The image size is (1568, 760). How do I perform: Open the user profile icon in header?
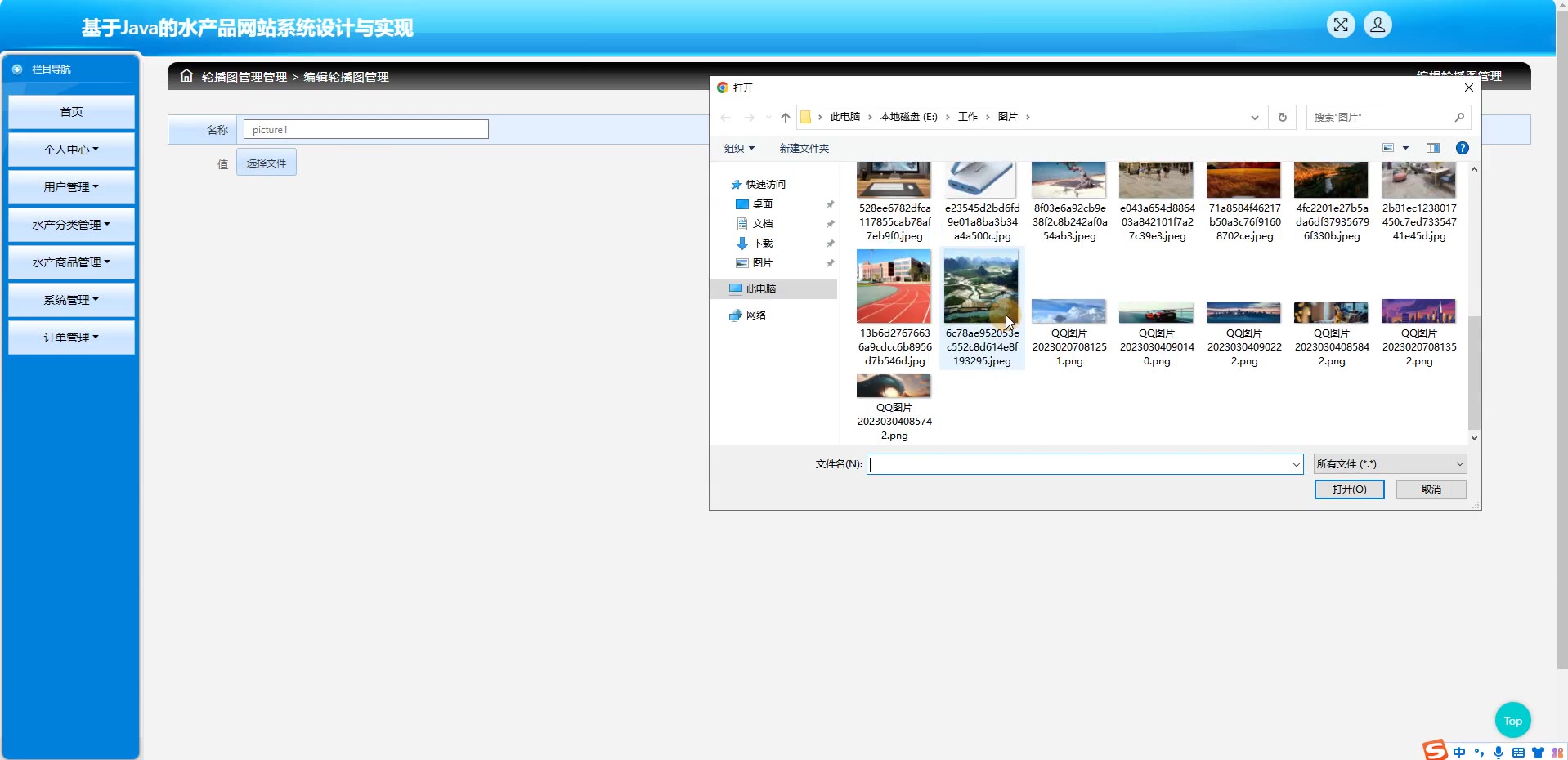[1378, 25]
